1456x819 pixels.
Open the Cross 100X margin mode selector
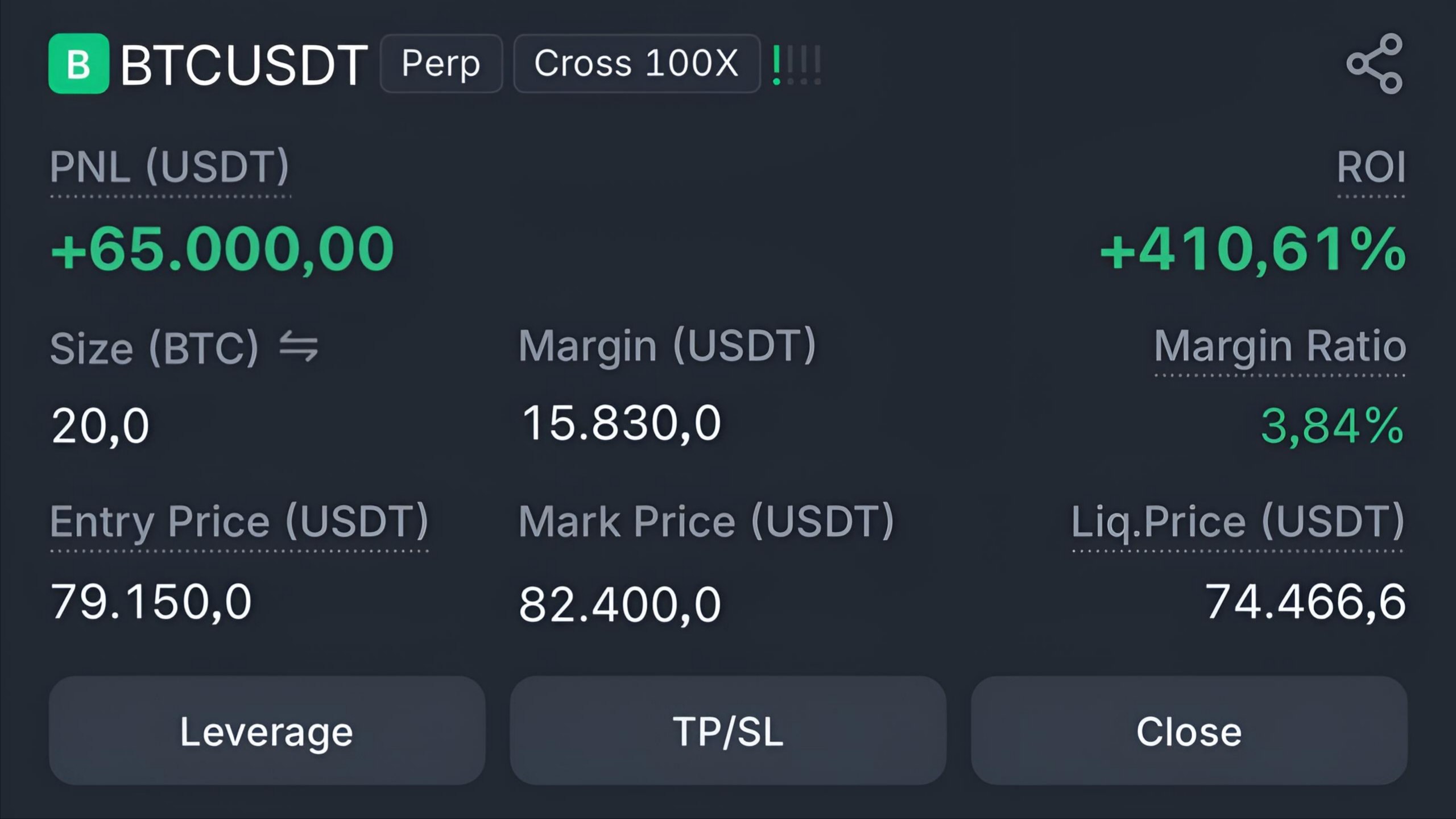pyautogui.click(x=636, y=63)
